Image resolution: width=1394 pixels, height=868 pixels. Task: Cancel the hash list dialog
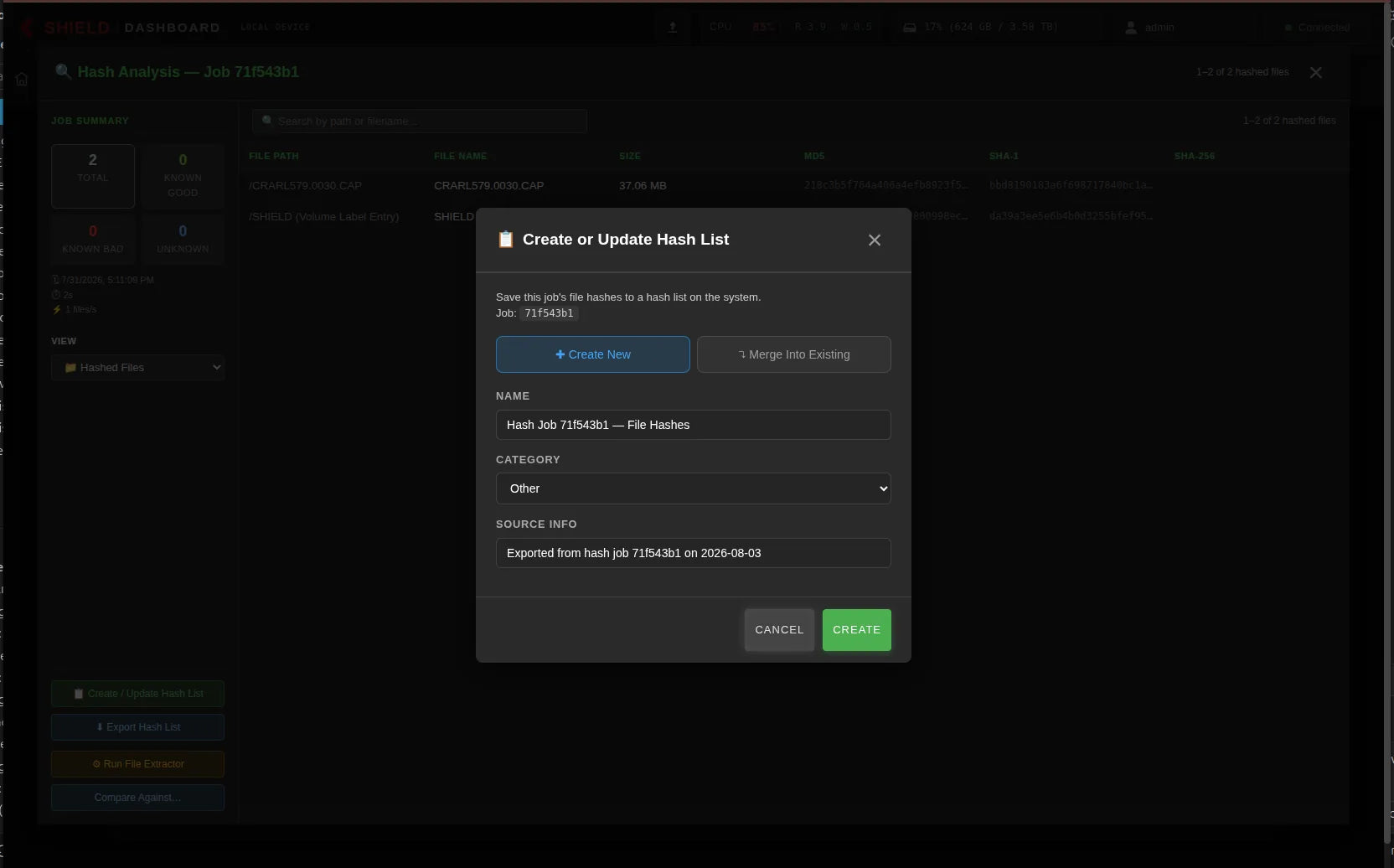[x=779, y=630]
